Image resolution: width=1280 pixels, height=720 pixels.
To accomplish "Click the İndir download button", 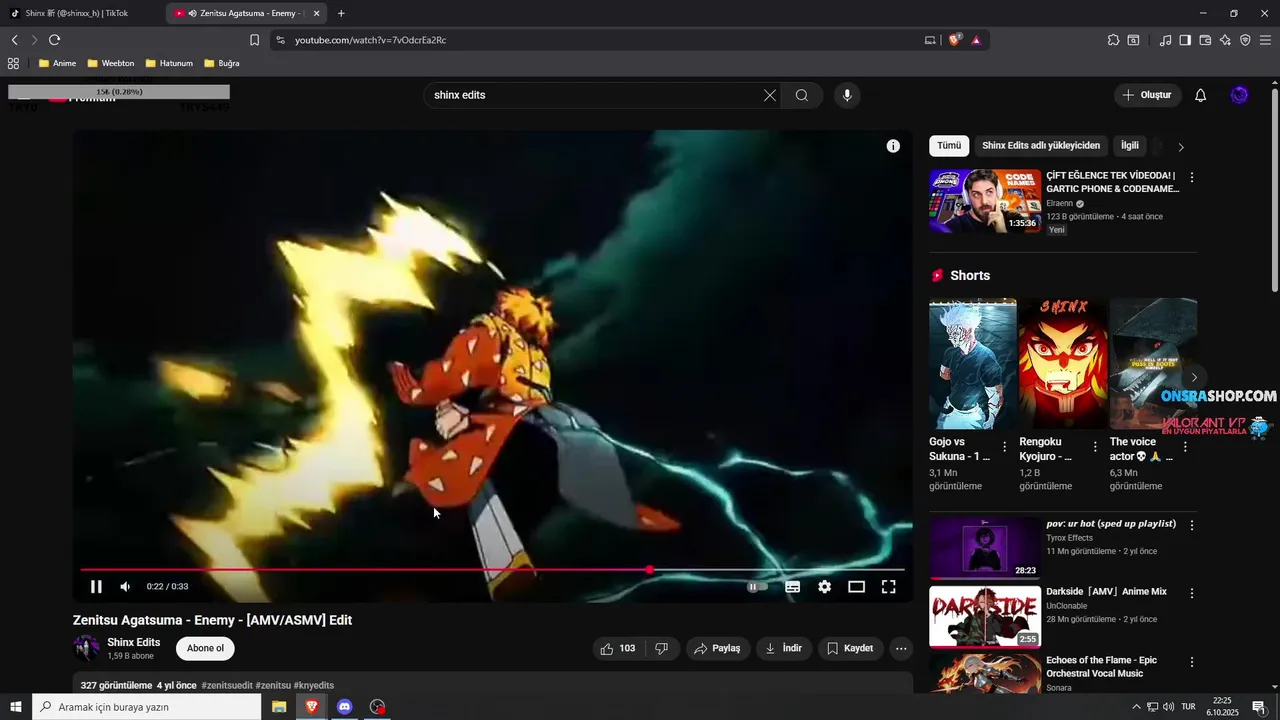I will click(x=783, y=648).
